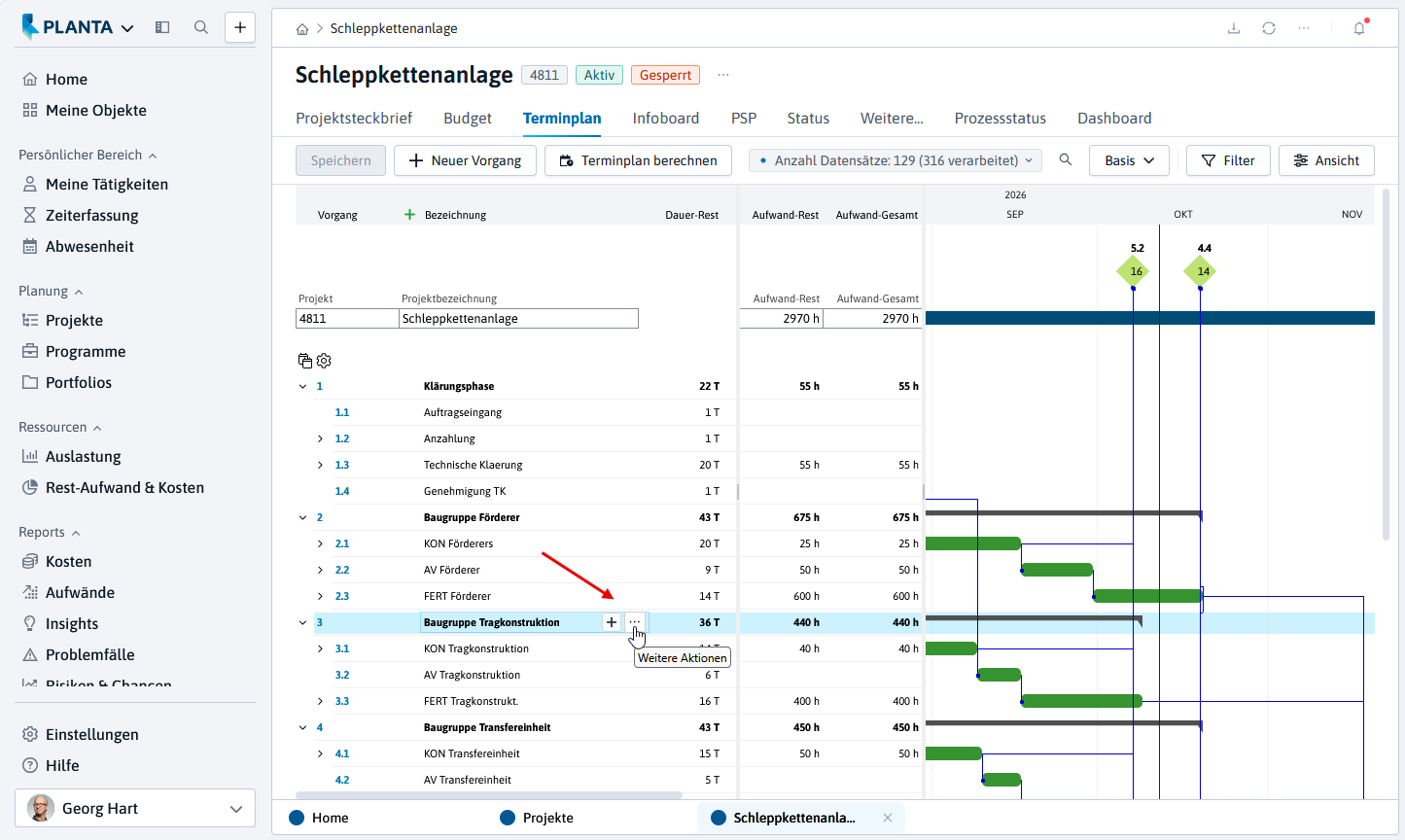Expand task 1.3 Technische Klaerung

pyautogui.click(x=320, y=466)
